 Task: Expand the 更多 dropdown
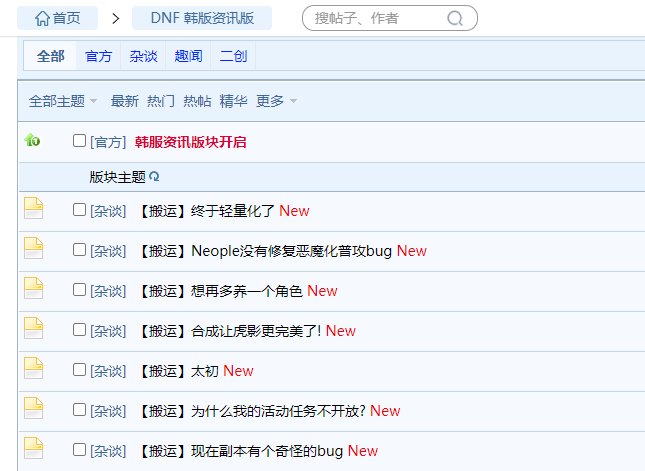click(x=276, y=101)
